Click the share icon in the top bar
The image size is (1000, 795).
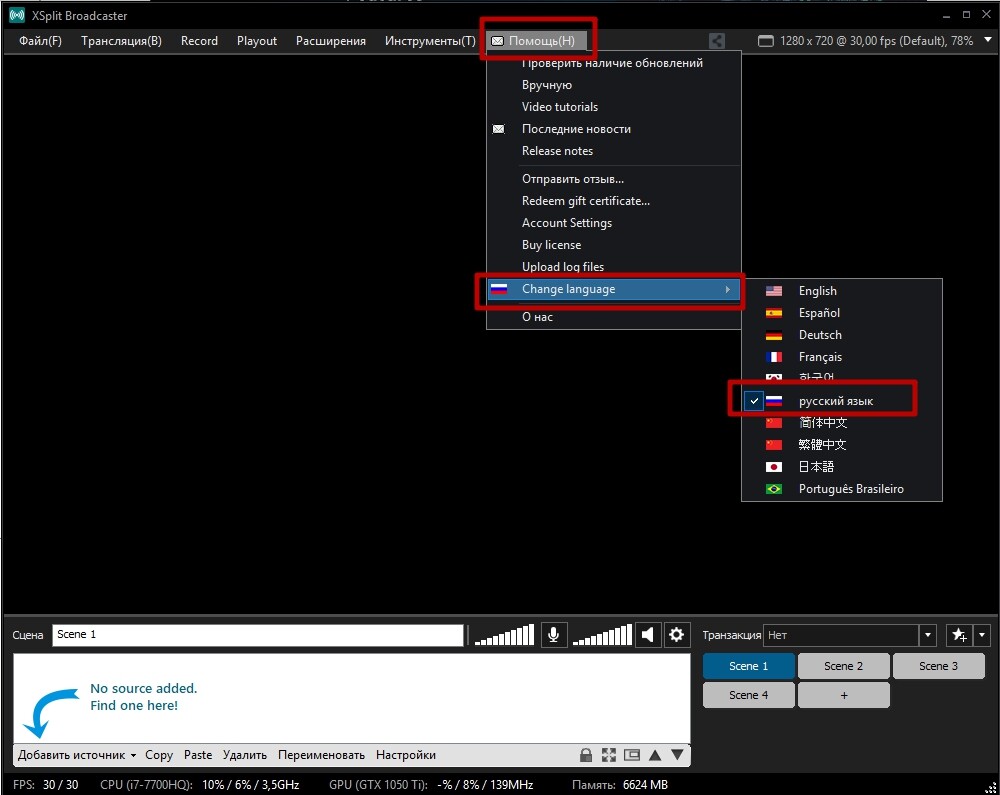coord(717,41)
